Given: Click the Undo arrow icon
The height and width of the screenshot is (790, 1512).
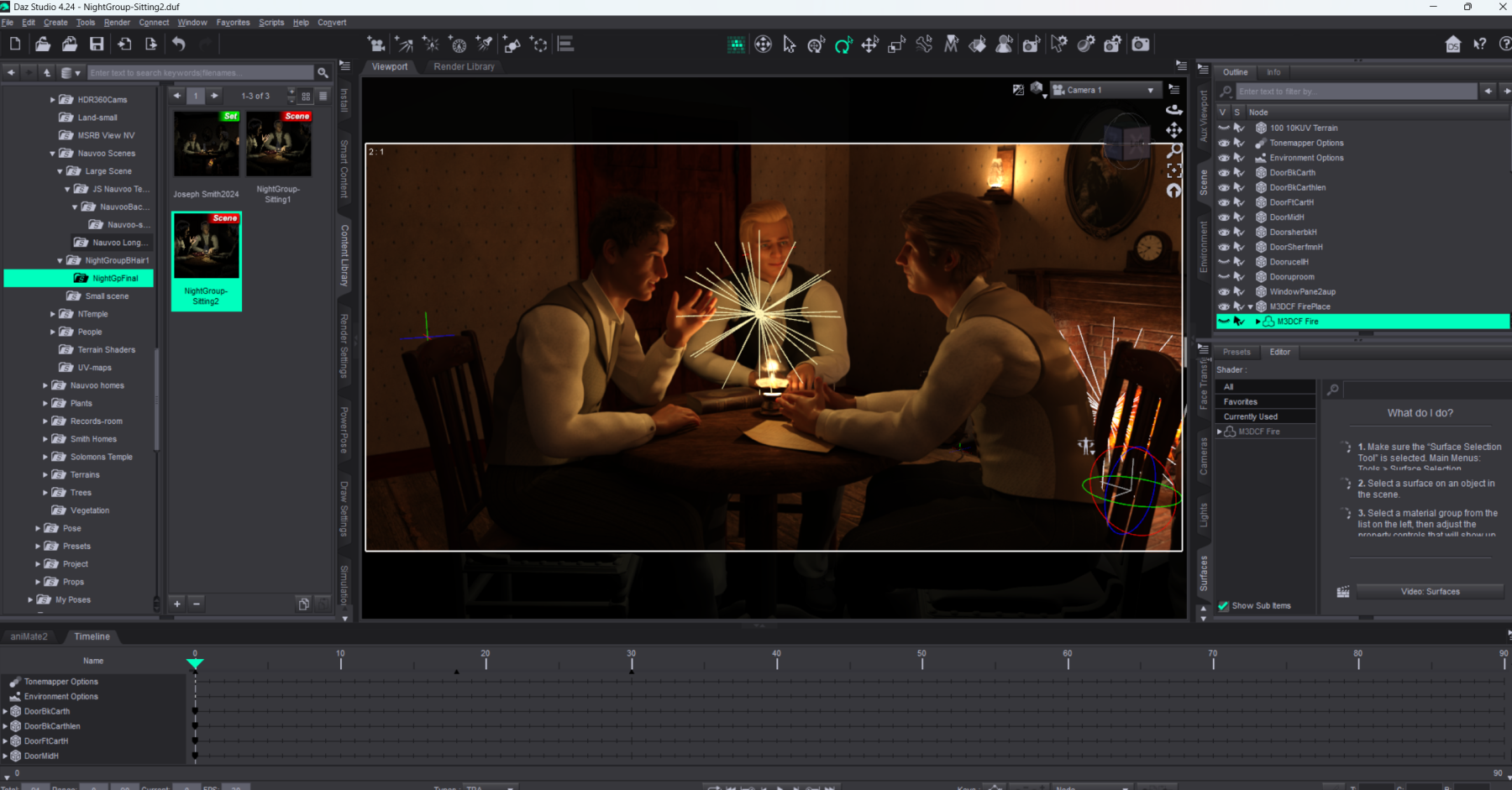Looking at the screenshot, I should 179,44.
